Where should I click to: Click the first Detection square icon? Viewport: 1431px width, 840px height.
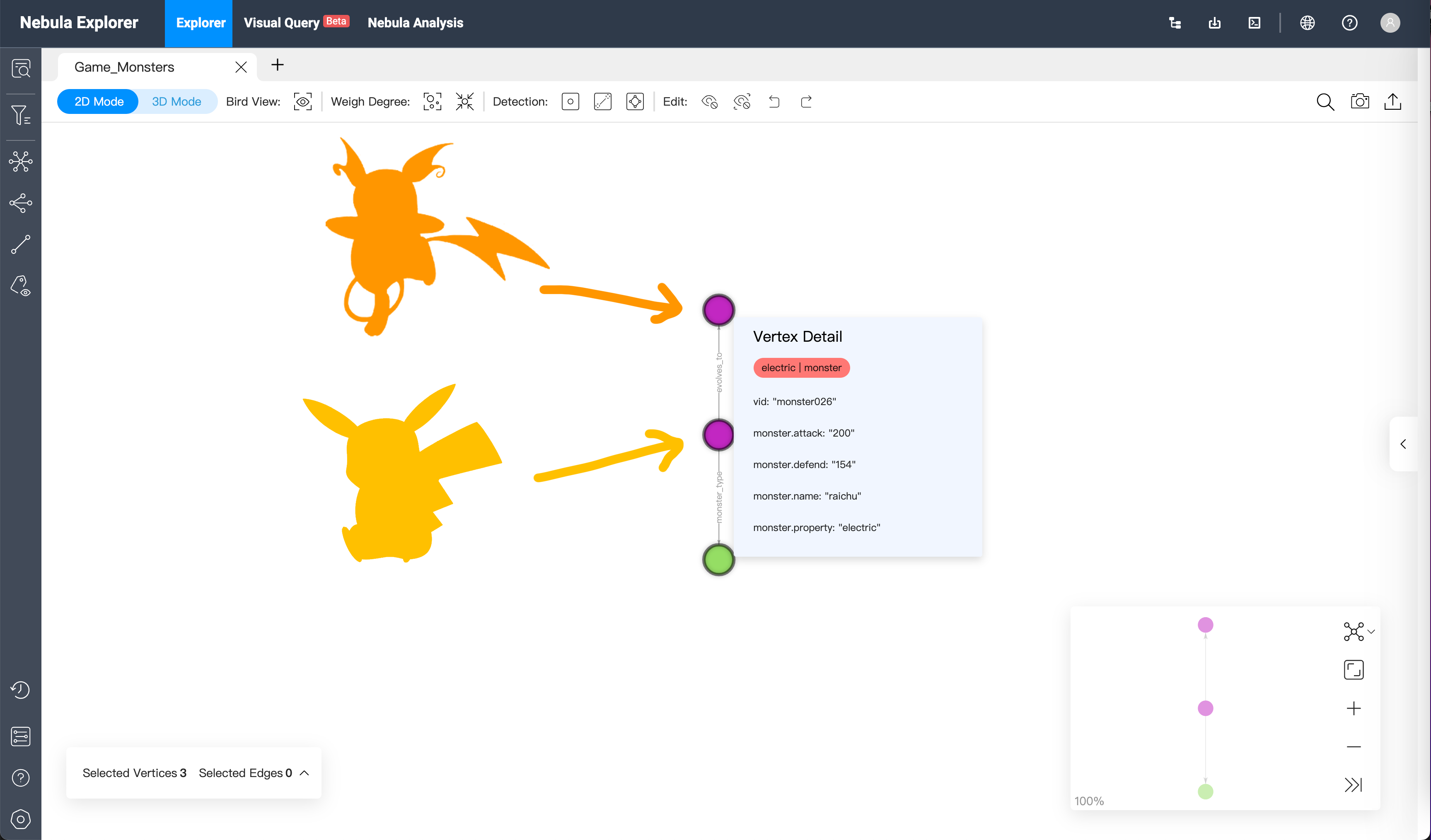570,101
